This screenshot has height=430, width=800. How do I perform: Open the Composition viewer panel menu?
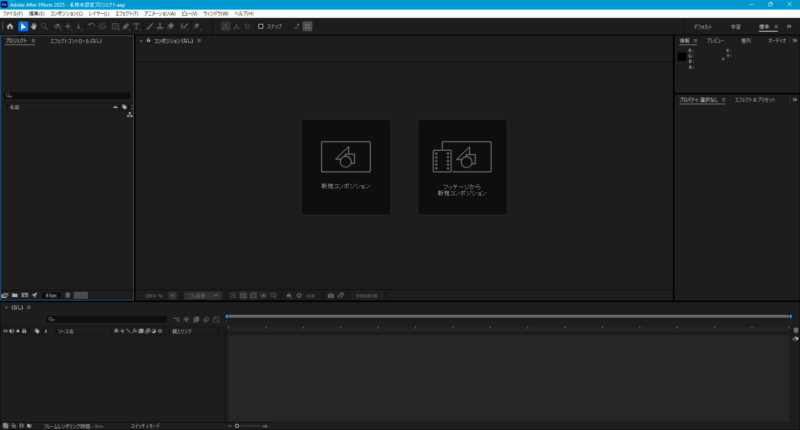[x=199, y=41]
